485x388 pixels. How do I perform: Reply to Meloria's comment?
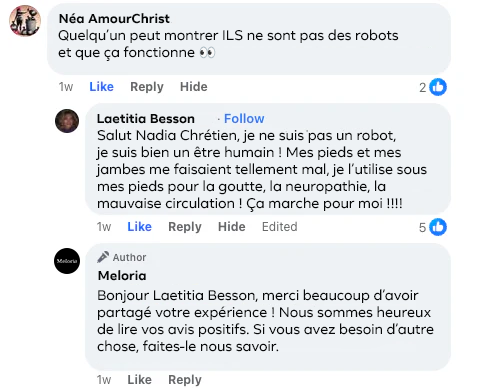coord(185,380)
